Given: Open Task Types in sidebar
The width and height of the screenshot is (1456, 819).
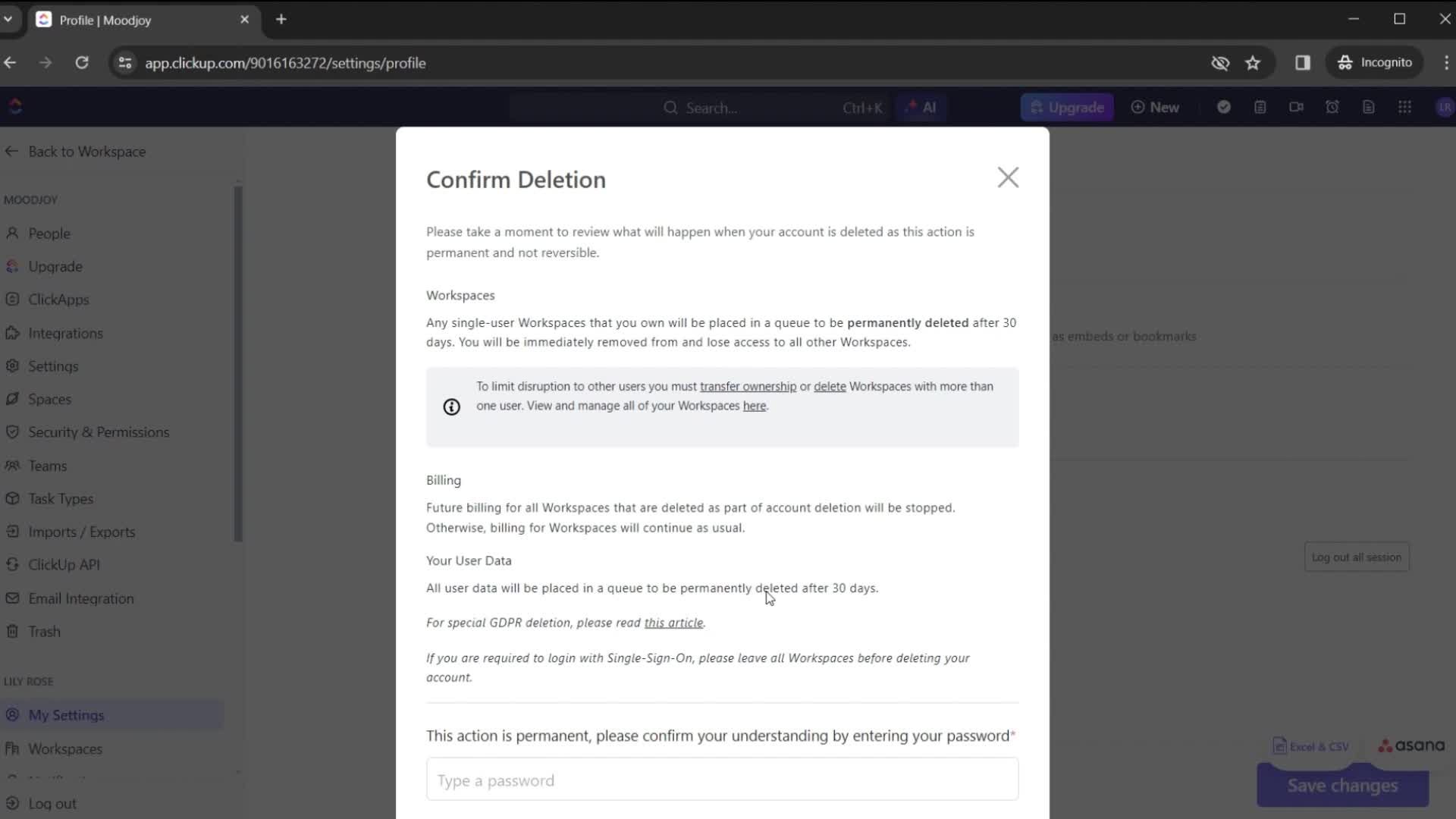Looking at the screenshot, I should click(x=61, y=499).
